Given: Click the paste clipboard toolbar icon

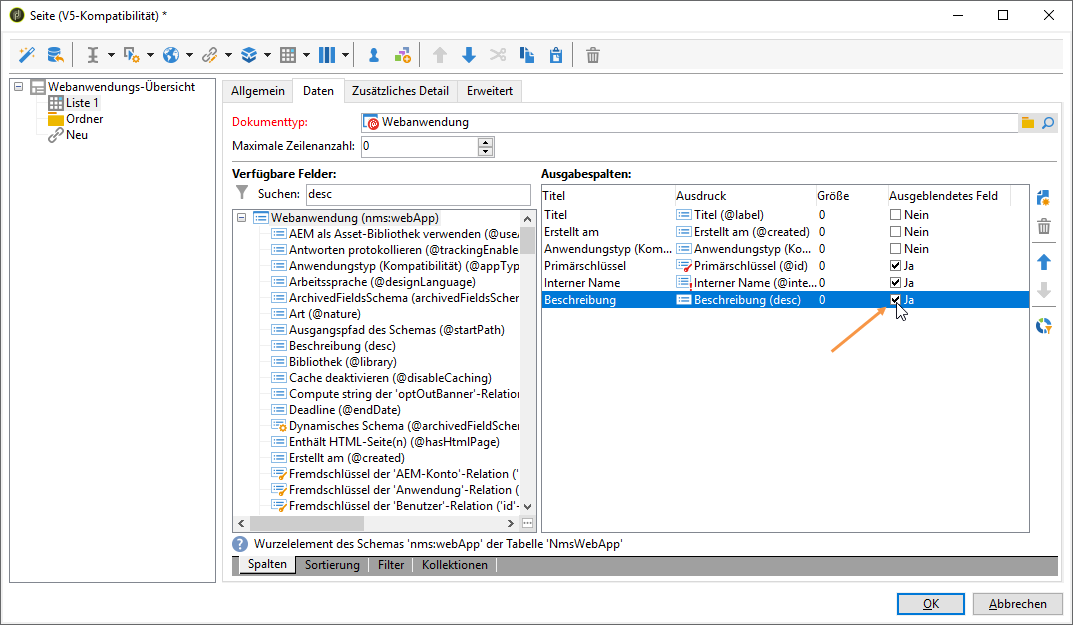Looking at the screenshot, I should (x=556, y=55).
